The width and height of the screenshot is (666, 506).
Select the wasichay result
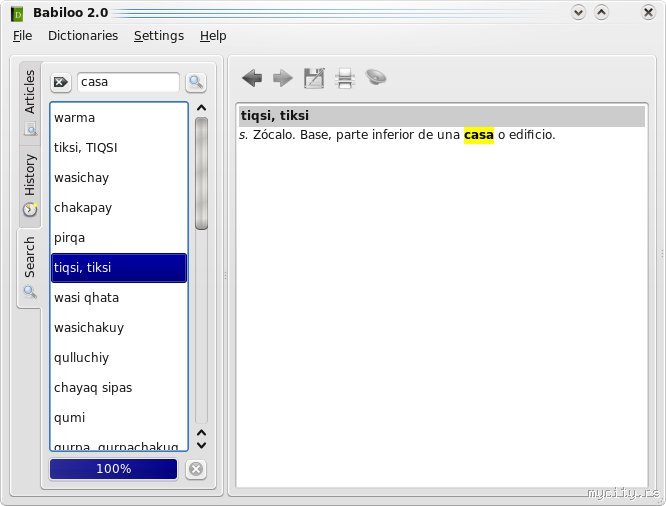119,178
